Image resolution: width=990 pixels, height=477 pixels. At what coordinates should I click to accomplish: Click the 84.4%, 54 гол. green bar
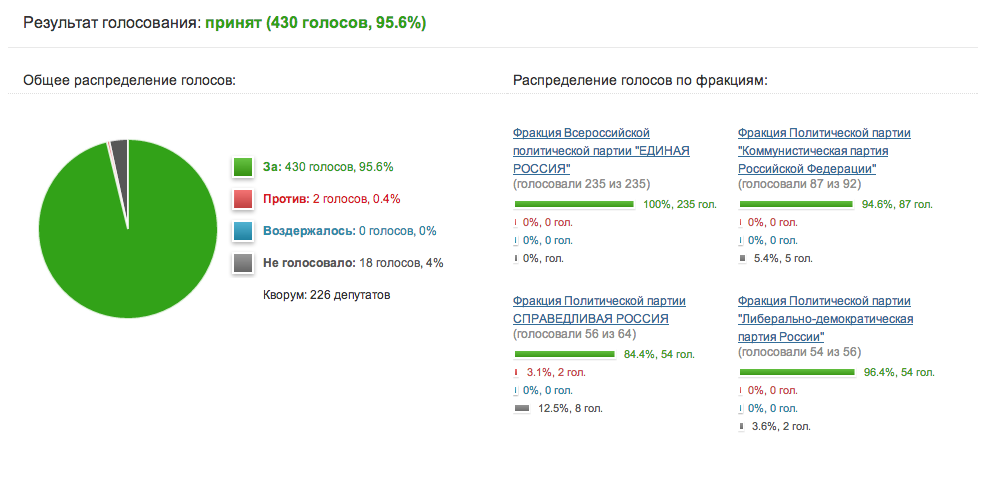click(564, 354)
